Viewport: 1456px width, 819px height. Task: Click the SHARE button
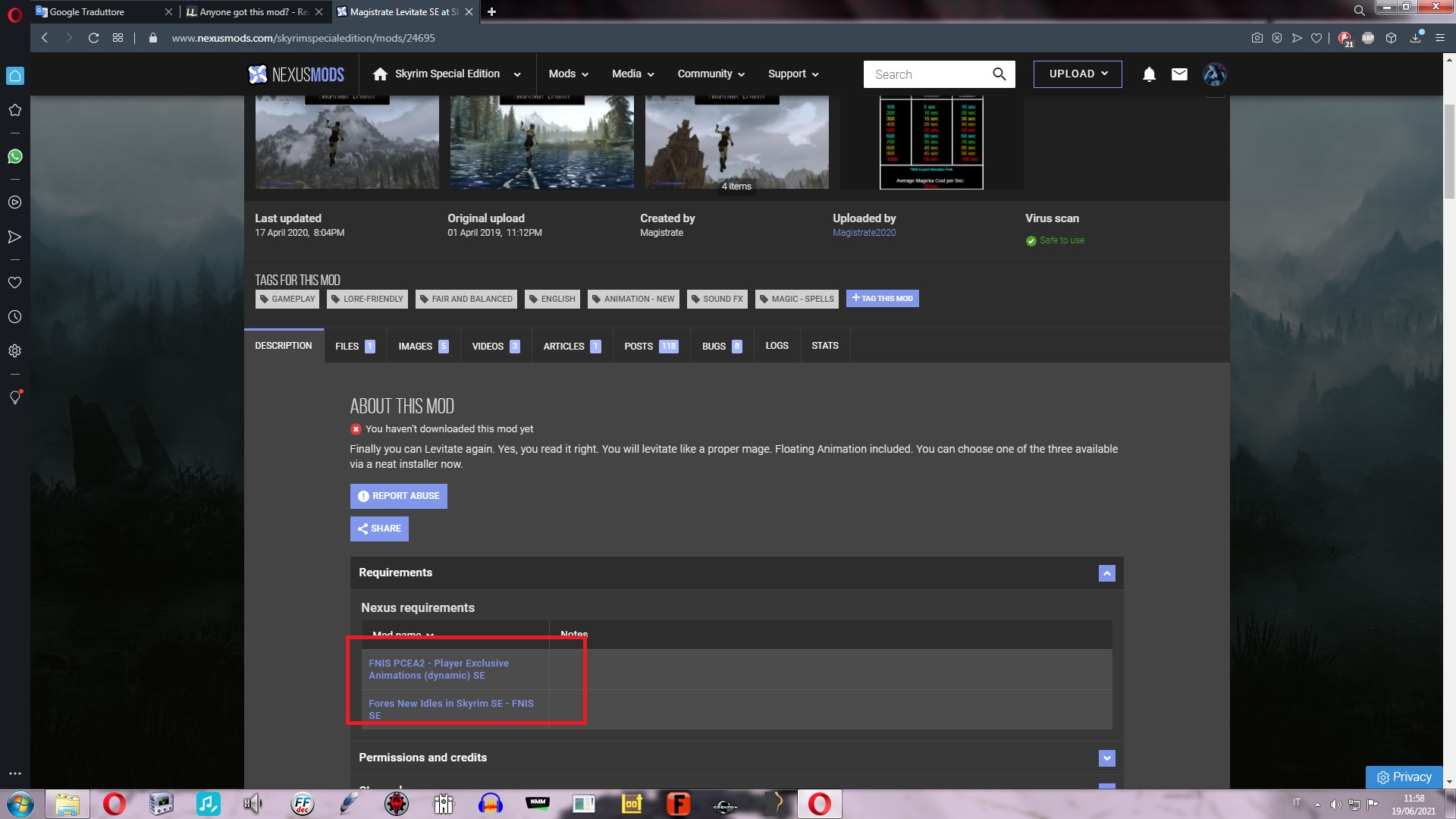(x=379, y=529)
